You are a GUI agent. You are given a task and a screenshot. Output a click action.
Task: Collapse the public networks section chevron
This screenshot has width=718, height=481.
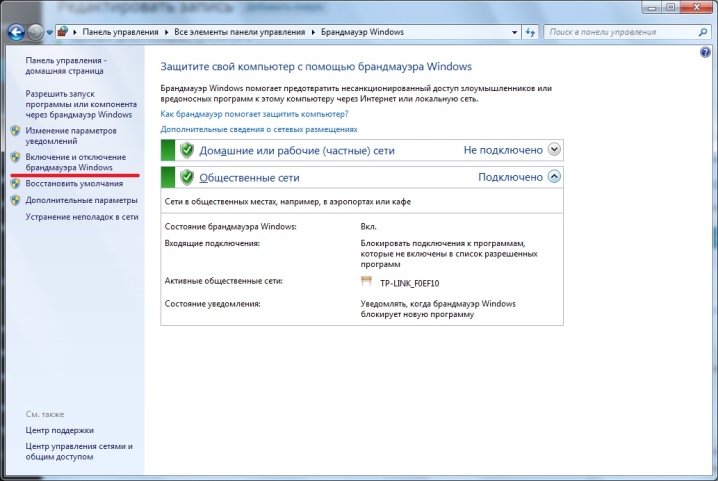point(554,176)
